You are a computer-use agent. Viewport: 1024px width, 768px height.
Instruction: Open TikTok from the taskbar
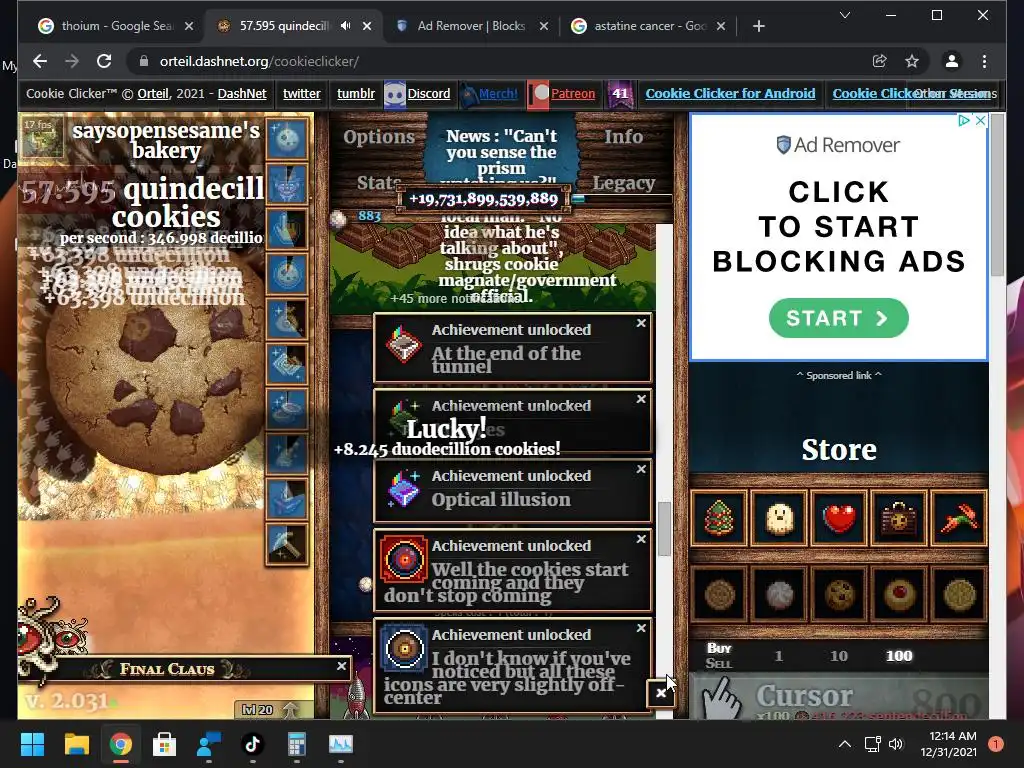tap(253, 744)
